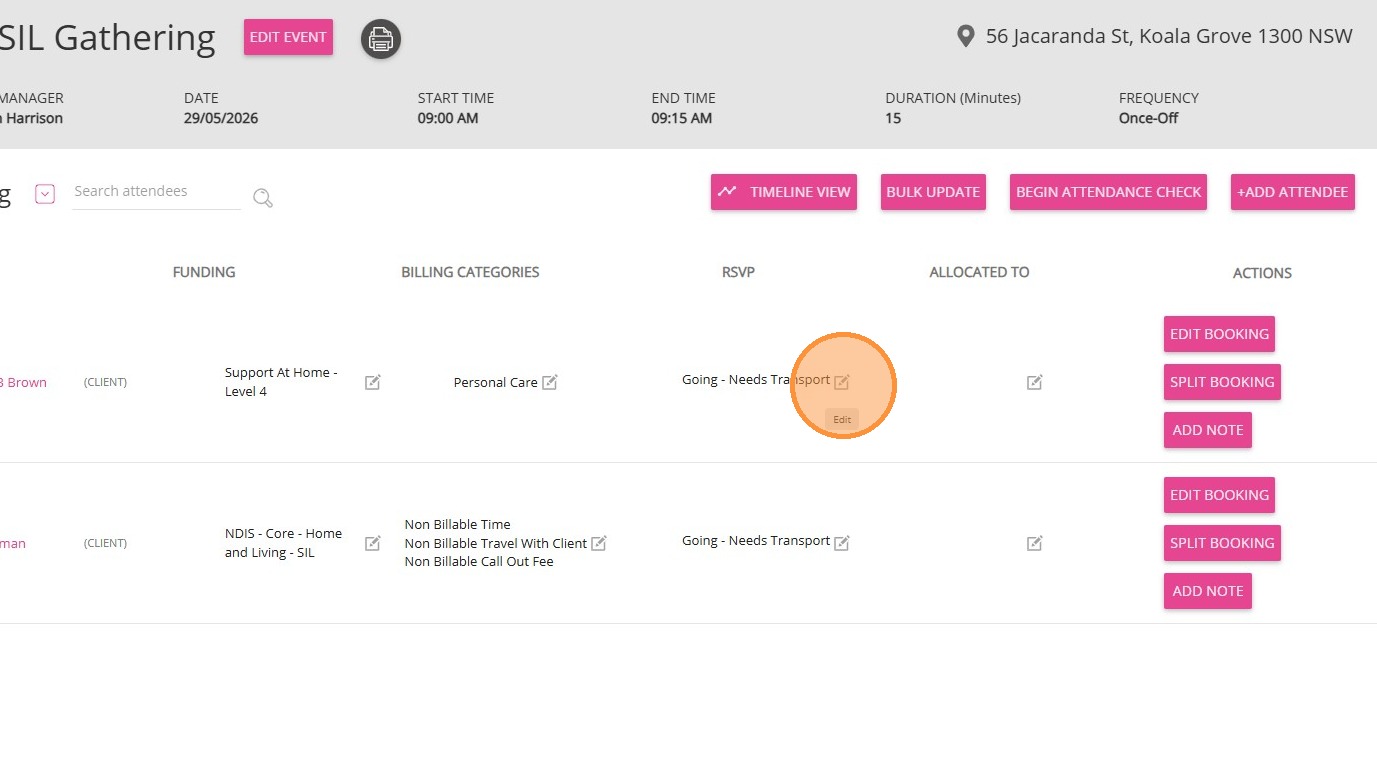Split Booking for Brown's row
Image resolution: width=1377 pixels, height=769 pixels.
1222,382
